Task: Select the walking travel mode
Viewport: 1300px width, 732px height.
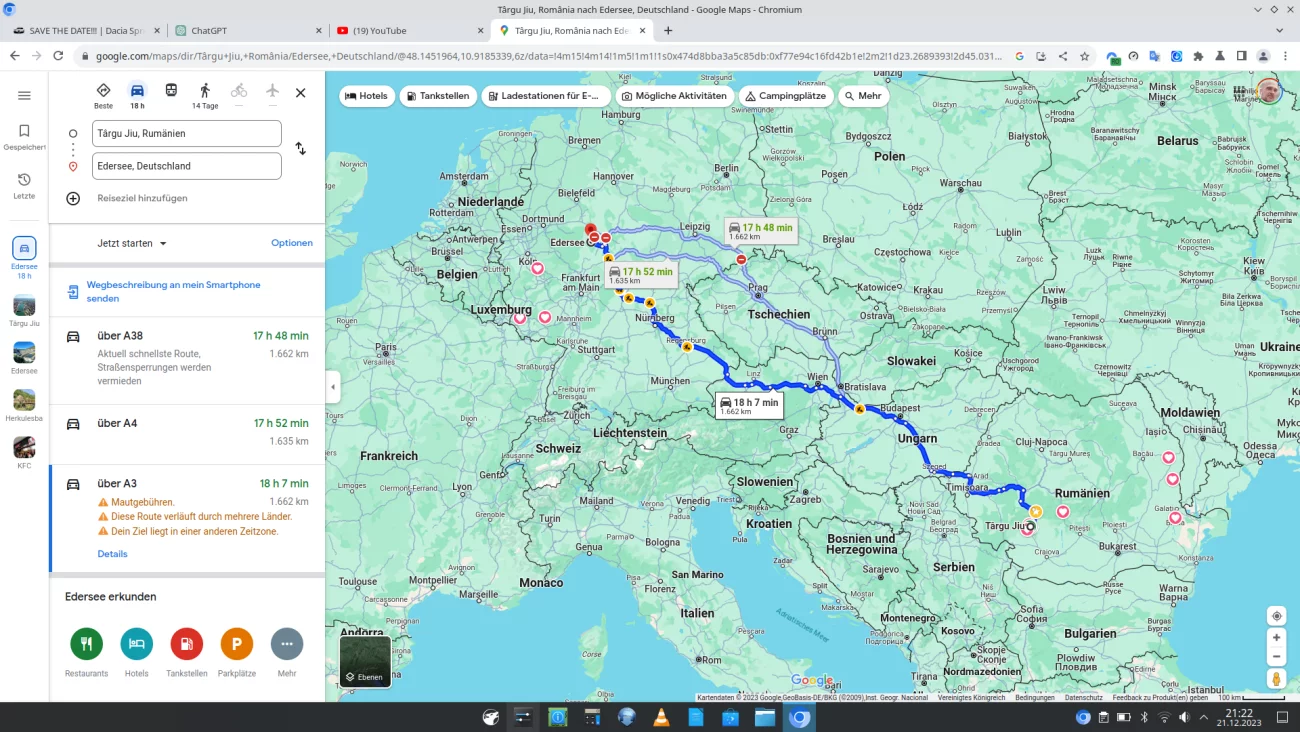Action: 205,96
